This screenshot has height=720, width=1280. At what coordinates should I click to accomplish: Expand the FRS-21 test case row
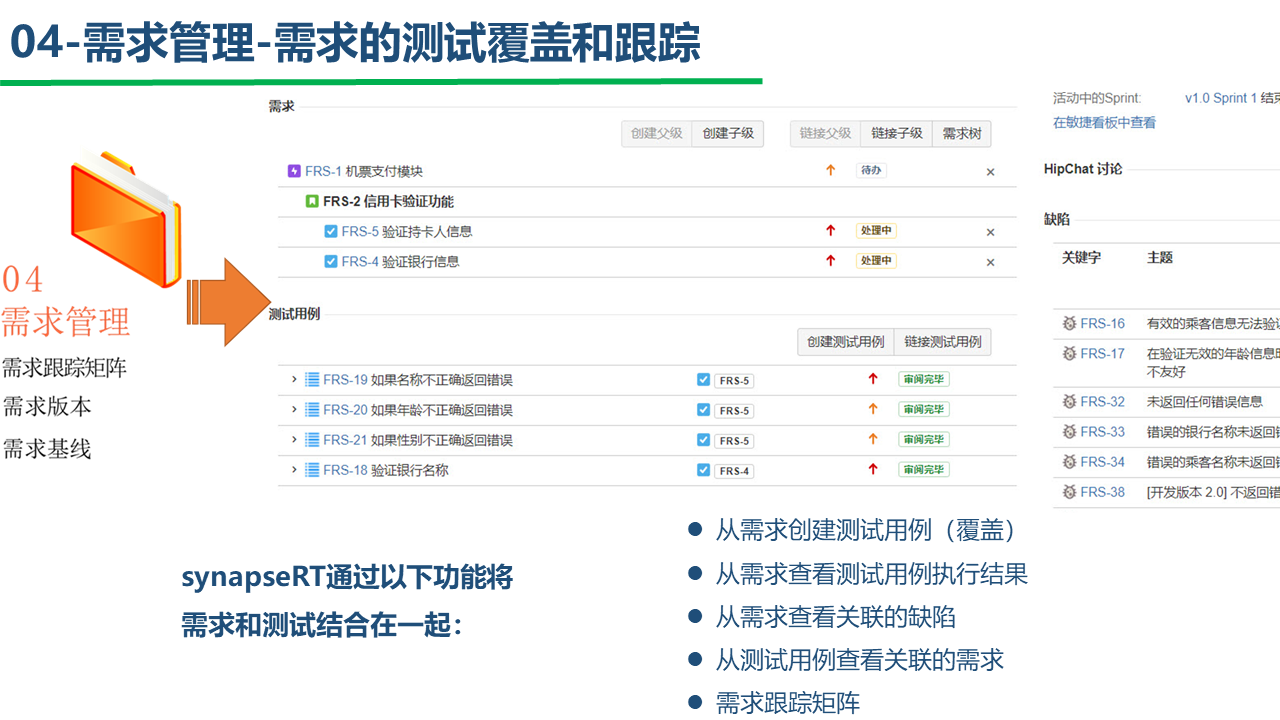click(x=294, y=440)
